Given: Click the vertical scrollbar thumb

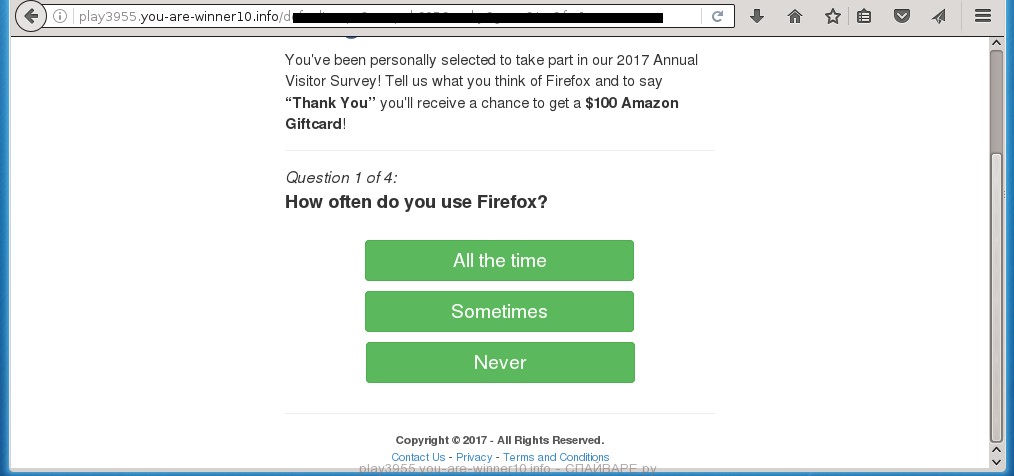Looking at the screenshot, I should (996, 100).
